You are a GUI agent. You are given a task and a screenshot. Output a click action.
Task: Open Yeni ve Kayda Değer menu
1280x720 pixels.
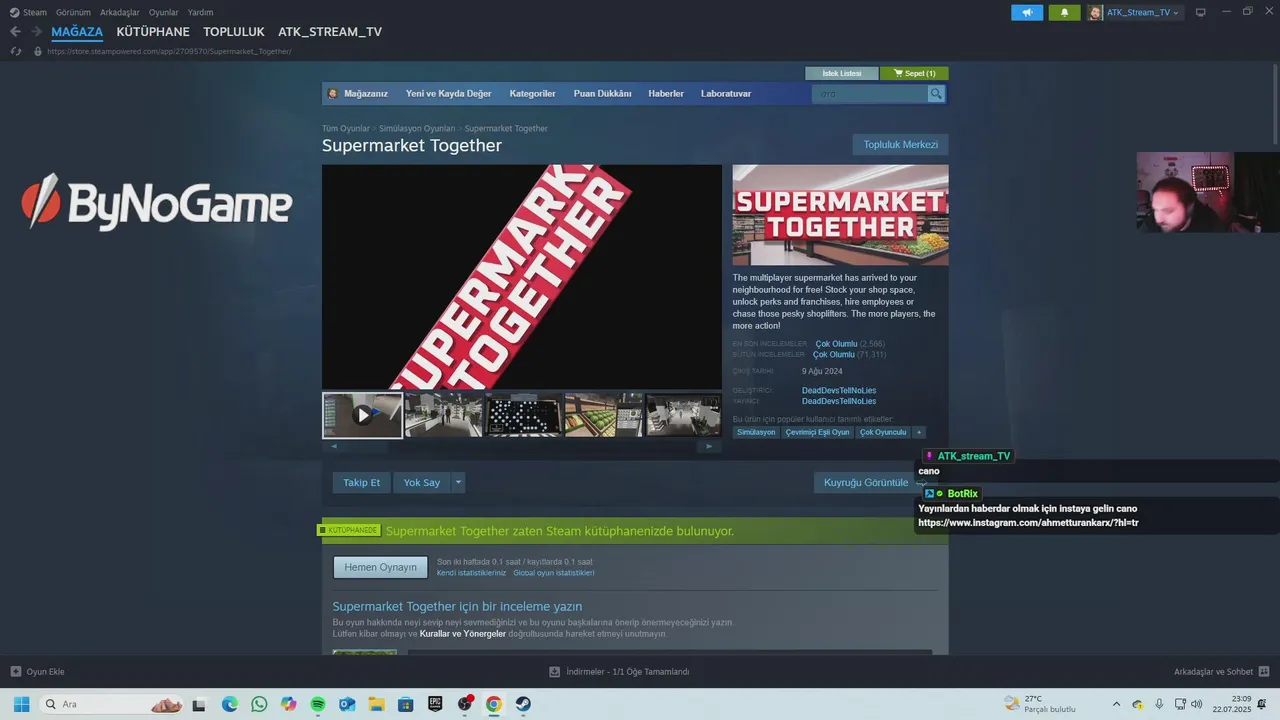(x=448, y=94)
